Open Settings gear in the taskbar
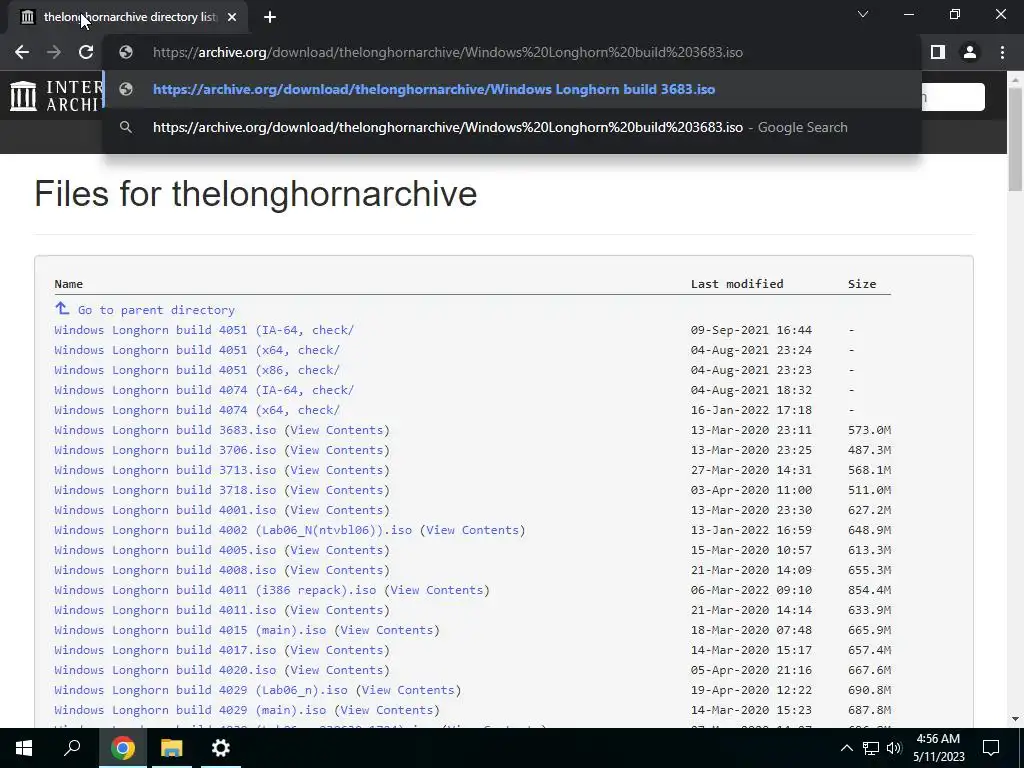 click(221, 748)
